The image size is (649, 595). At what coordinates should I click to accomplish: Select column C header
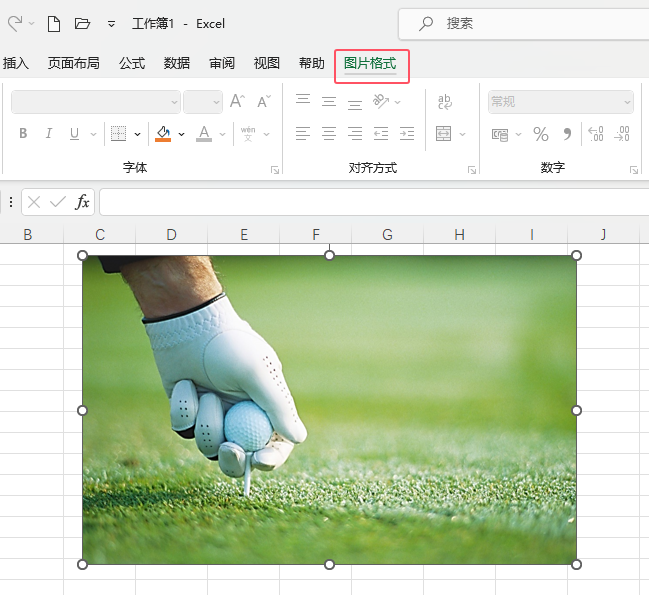(x=100, y=235)
